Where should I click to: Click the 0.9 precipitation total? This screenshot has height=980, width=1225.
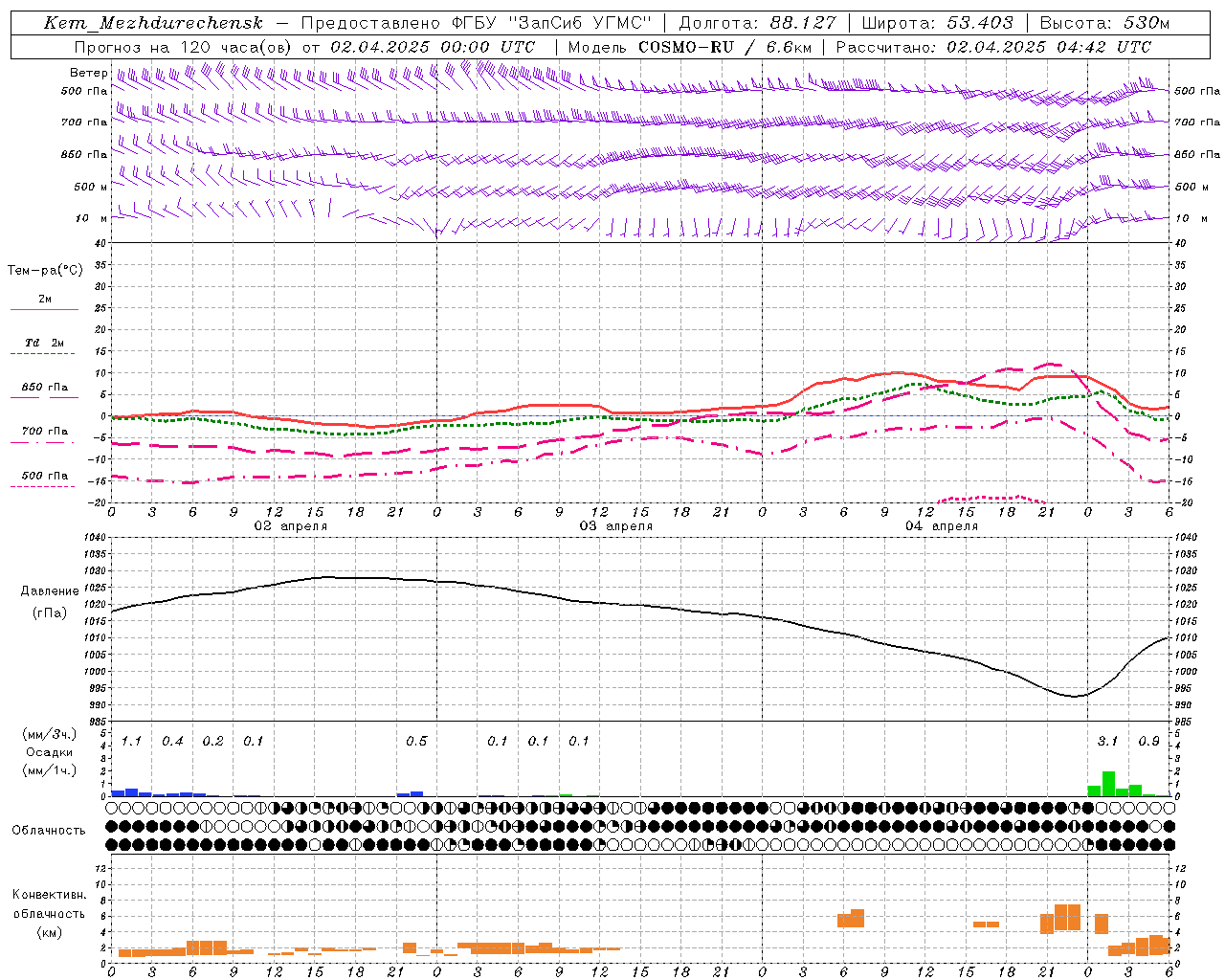point(1148,741)
